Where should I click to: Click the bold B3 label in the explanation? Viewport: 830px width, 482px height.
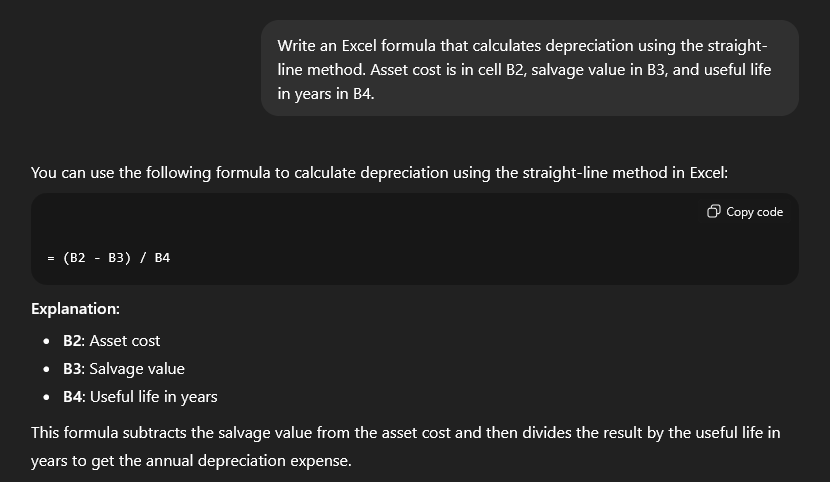pos(72,369)
